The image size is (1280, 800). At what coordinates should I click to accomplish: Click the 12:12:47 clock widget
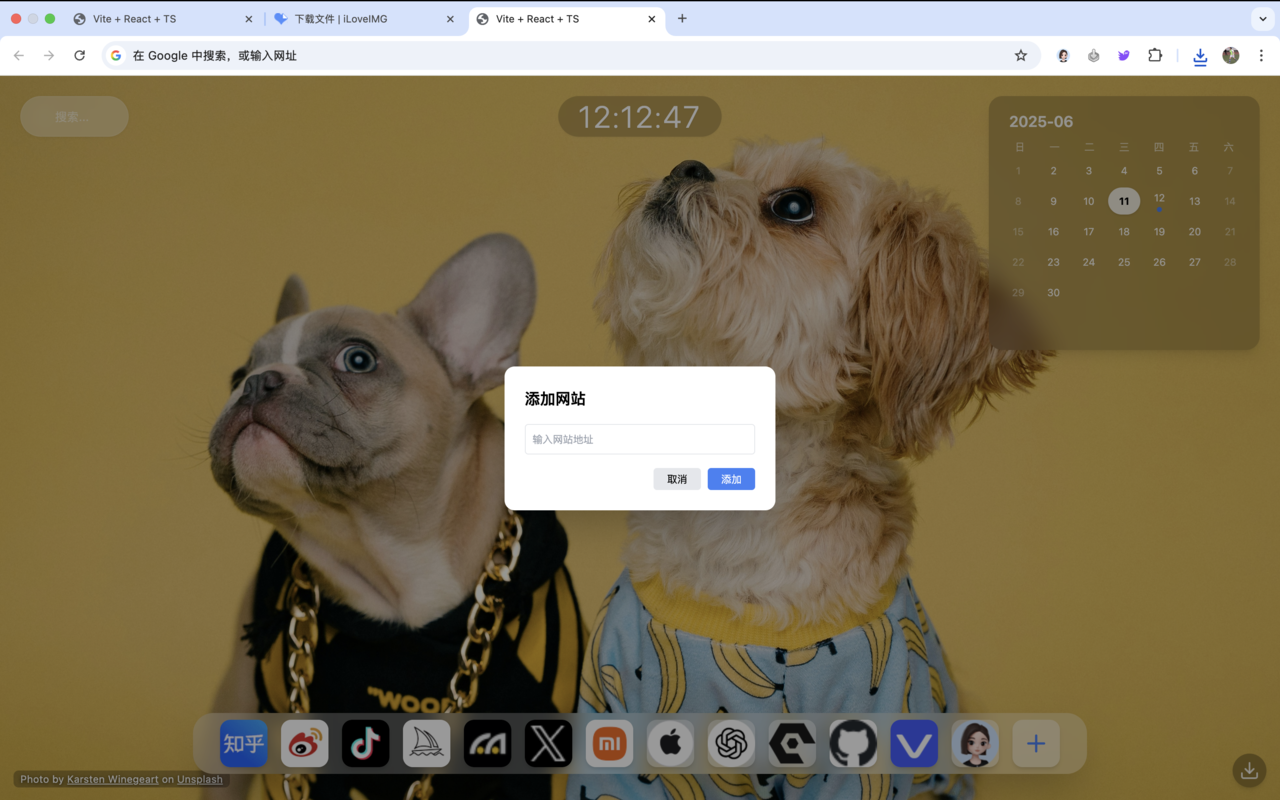639,117
